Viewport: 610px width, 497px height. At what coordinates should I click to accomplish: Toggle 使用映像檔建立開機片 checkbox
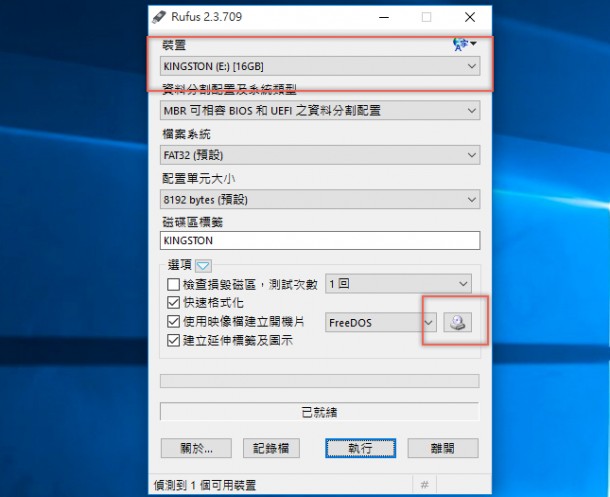pyautogui.click(x=173, y=322)
